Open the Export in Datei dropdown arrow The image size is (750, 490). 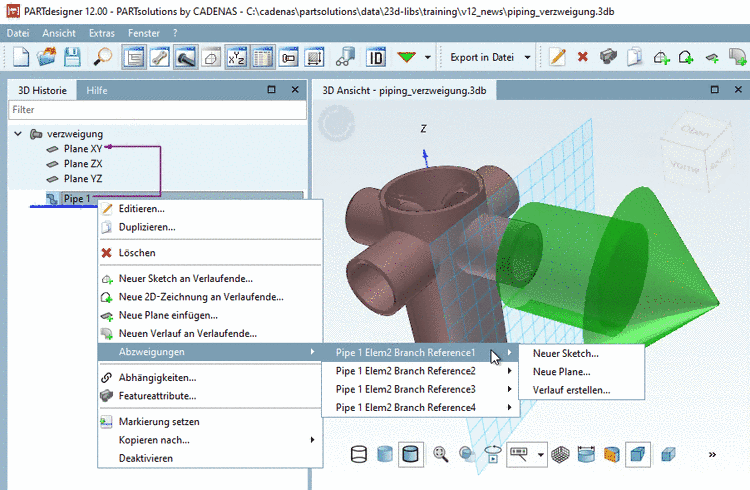click(x=528, y=57)
